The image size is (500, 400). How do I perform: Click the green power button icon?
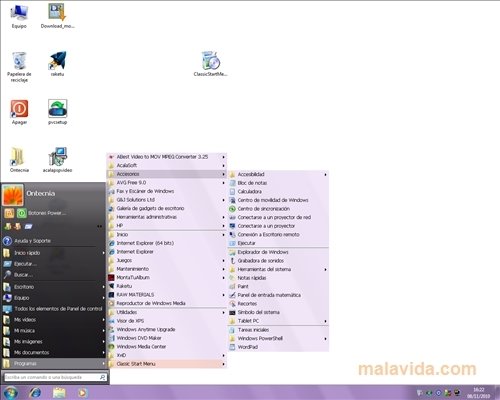tap(22, 213)
